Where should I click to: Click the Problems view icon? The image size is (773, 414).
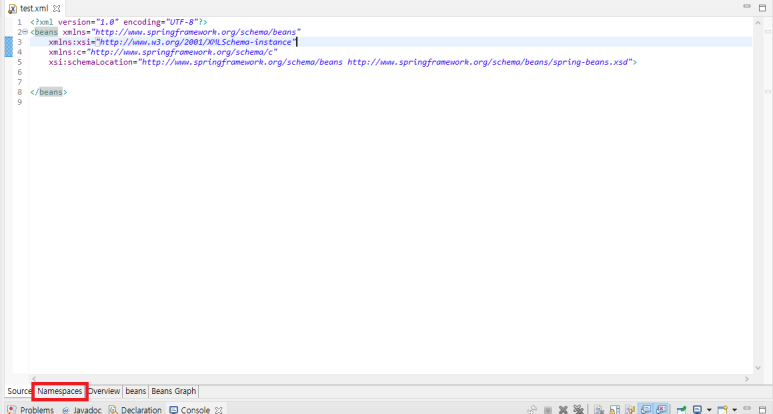click(12, 410)
